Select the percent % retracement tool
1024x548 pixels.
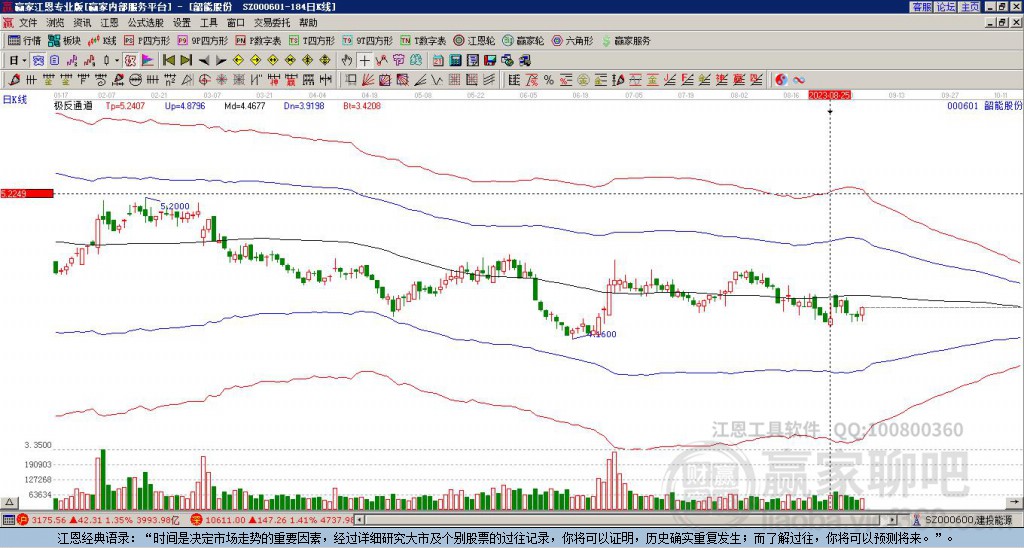point(549,80)
